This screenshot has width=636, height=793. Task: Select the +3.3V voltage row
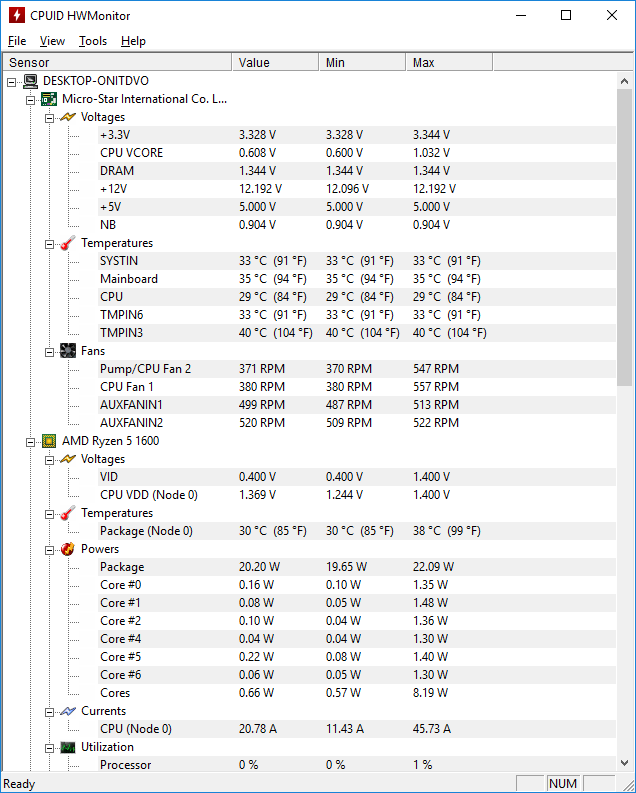(x=357, y=135)
